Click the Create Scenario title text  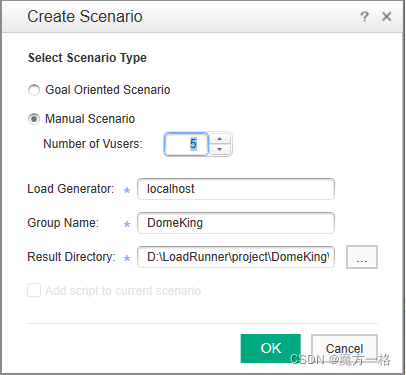coord(85,16)
